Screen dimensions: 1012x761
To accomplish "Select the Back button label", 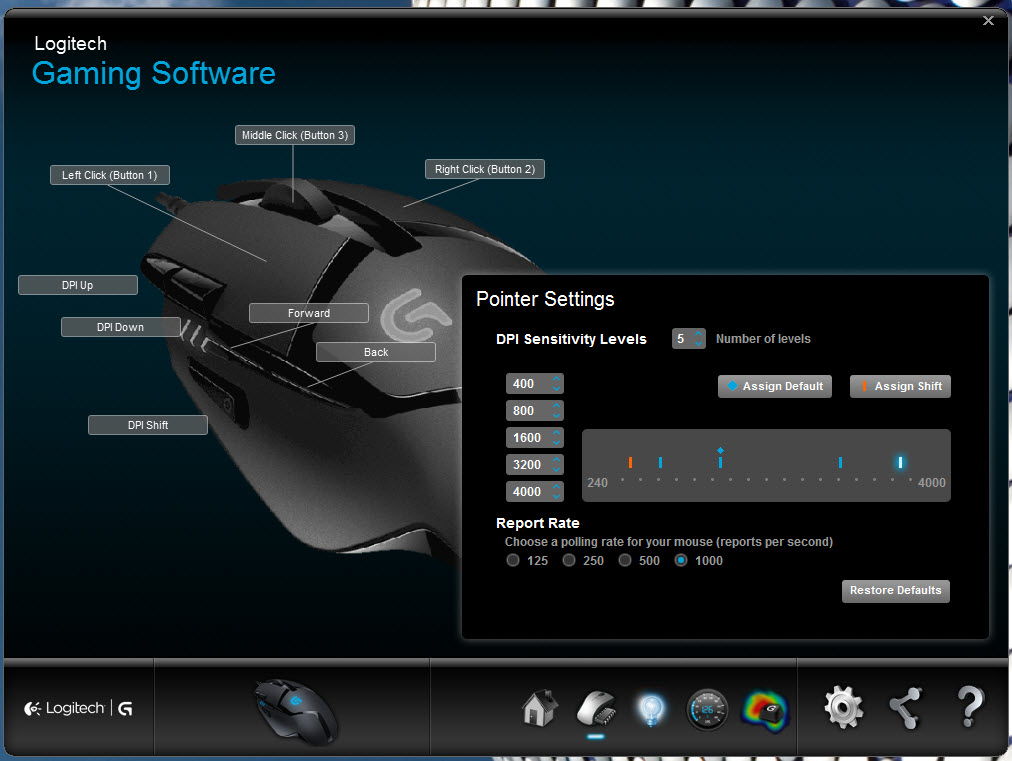I will 376,352.
